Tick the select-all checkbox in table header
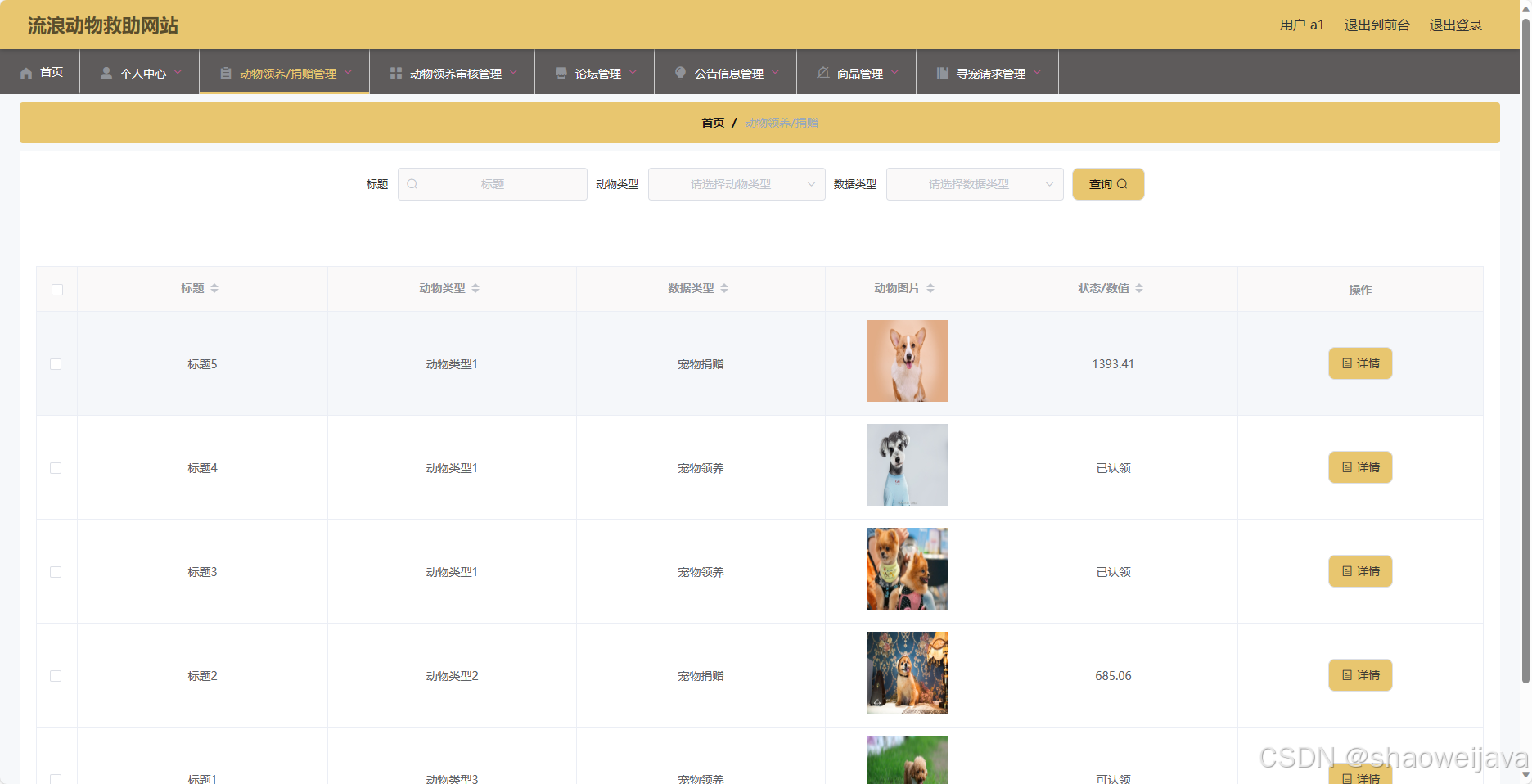The image size is (1532, 784). (x=57, y=289)
